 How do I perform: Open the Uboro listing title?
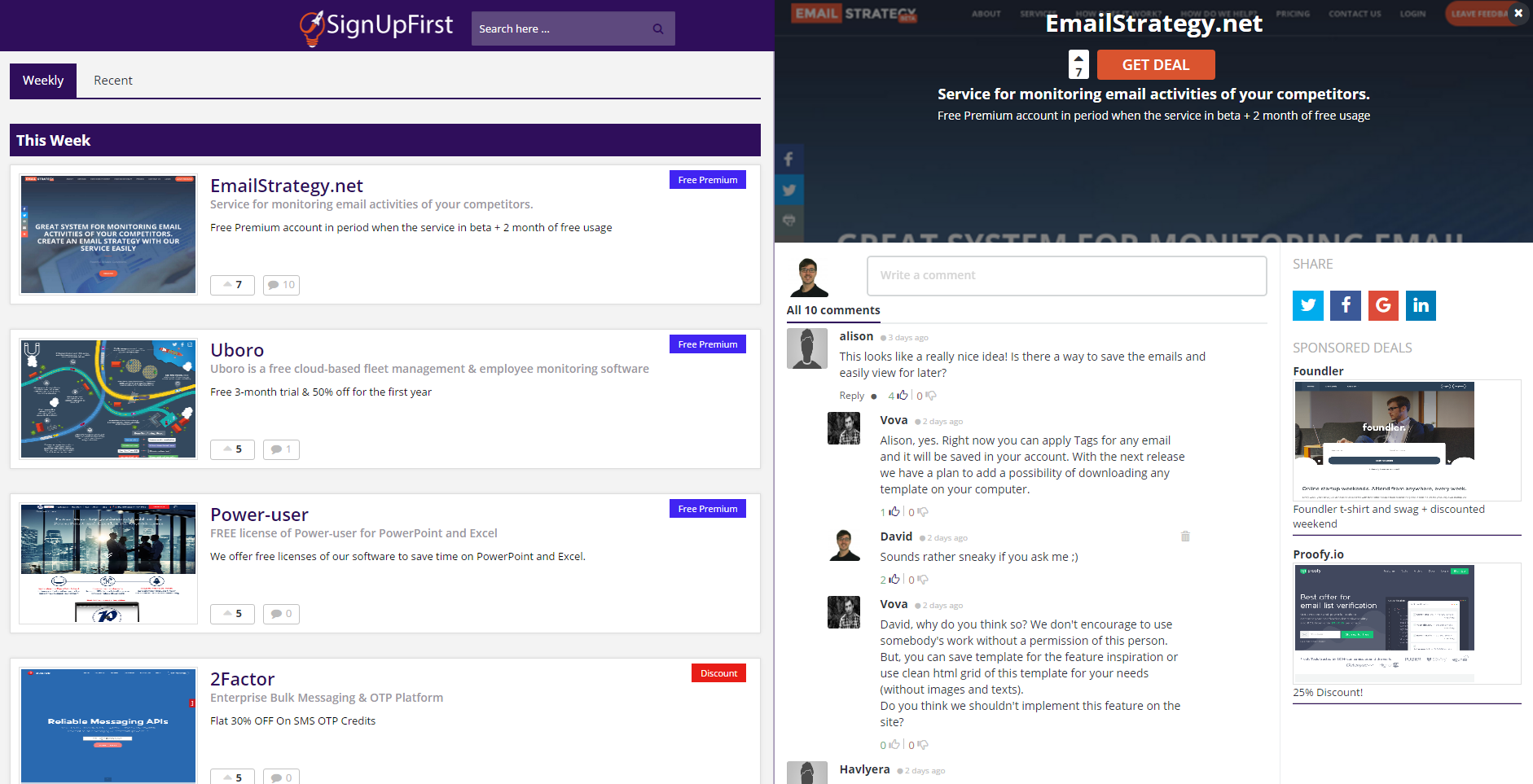(x=237, y=350)
